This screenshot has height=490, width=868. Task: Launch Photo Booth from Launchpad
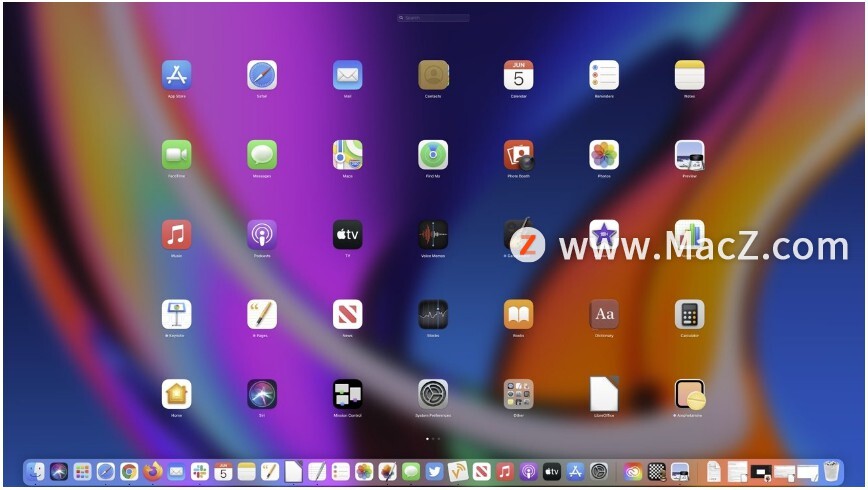519,154
